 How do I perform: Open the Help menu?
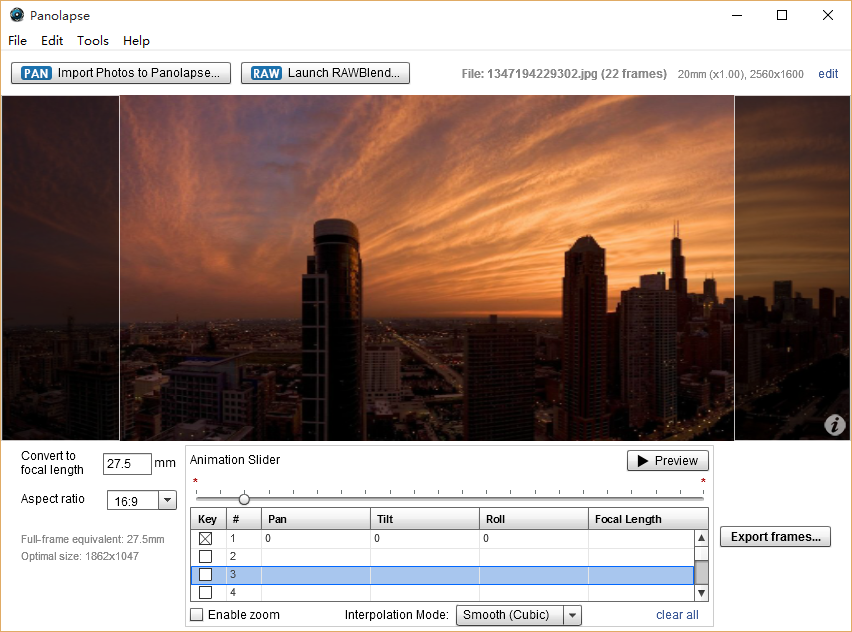(x=136, y=41)
